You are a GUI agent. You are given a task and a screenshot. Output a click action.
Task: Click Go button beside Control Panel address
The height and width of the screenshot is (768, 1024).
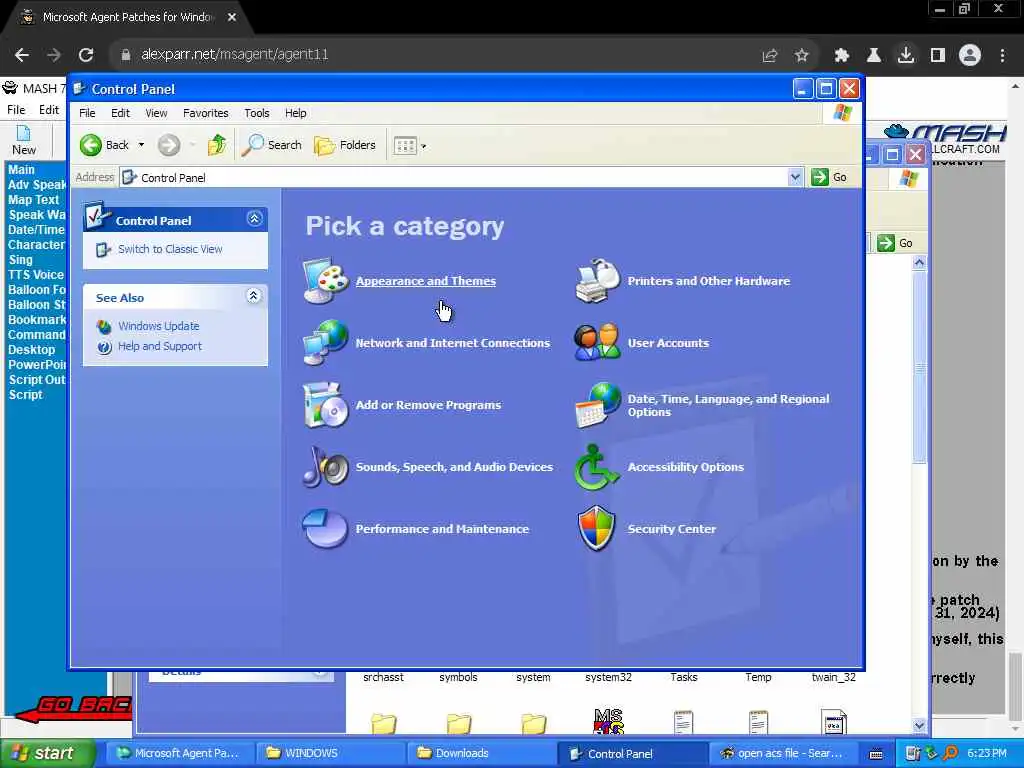829,177
